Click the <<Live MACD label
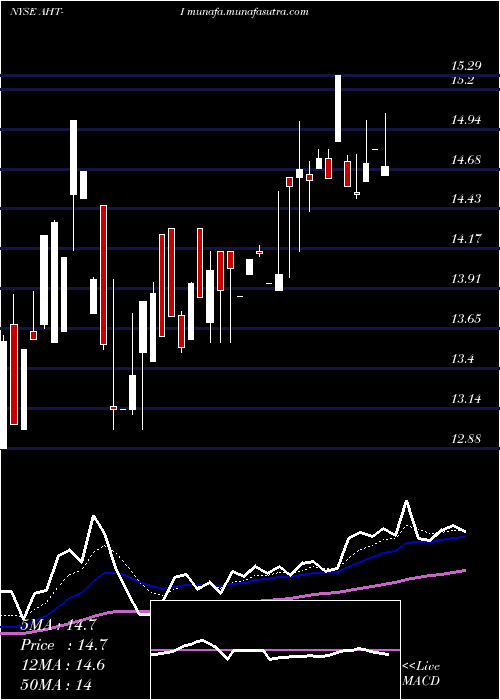This screenshot has width=500, height=700. pyautogui.click(x=421, y=673)
